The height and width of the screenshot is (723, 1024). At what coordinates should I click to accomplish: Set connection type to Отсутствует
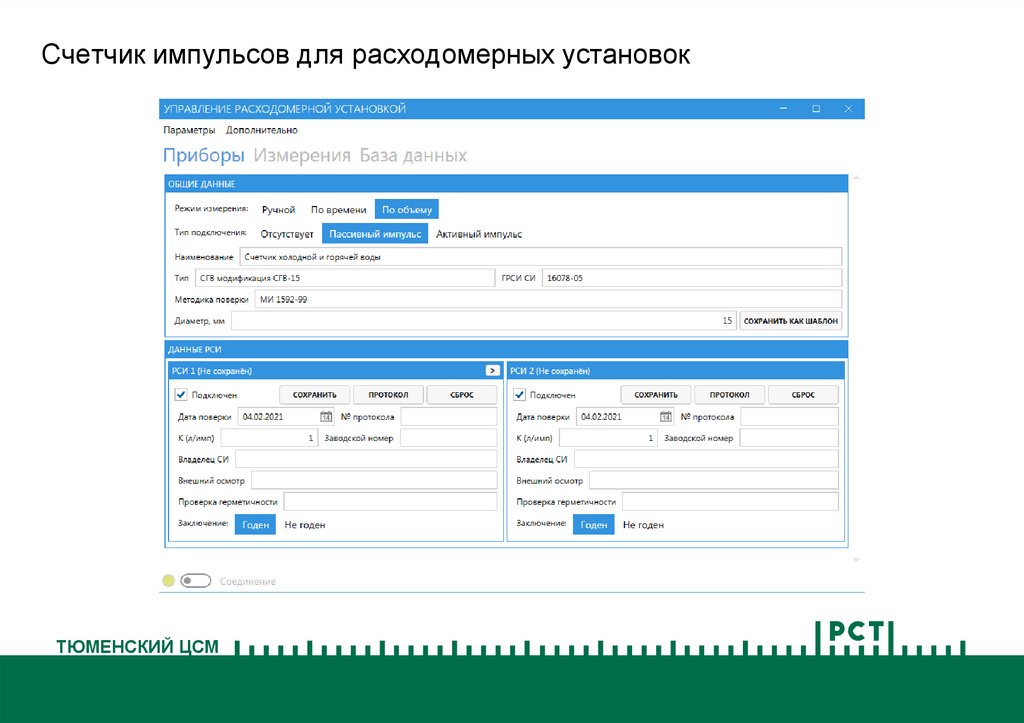click(x=287, y=234)
